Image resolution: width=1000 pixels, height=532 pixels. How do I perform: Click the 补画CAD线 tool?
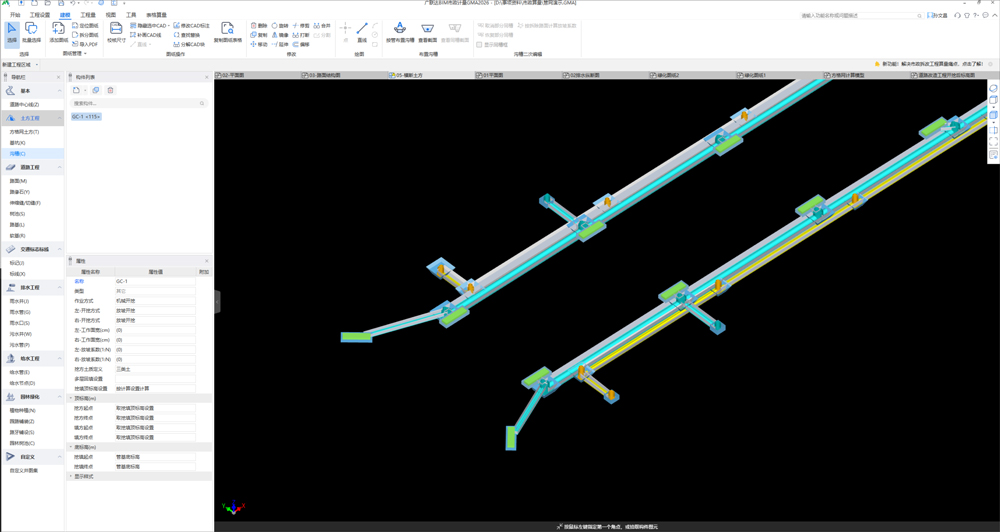click(x=145, y=35)
